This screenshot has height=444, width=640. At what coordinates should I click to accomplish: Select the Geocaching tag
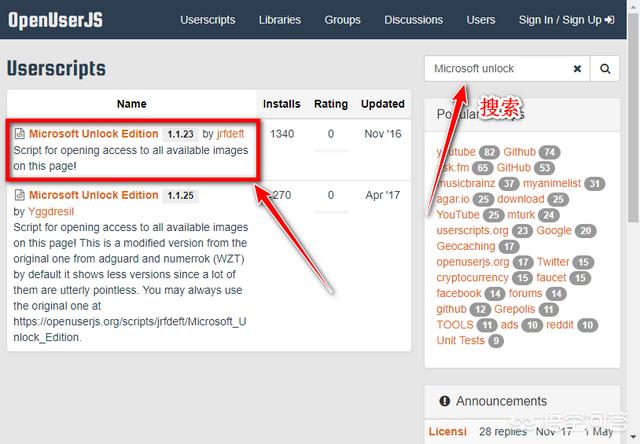(466, 246)
